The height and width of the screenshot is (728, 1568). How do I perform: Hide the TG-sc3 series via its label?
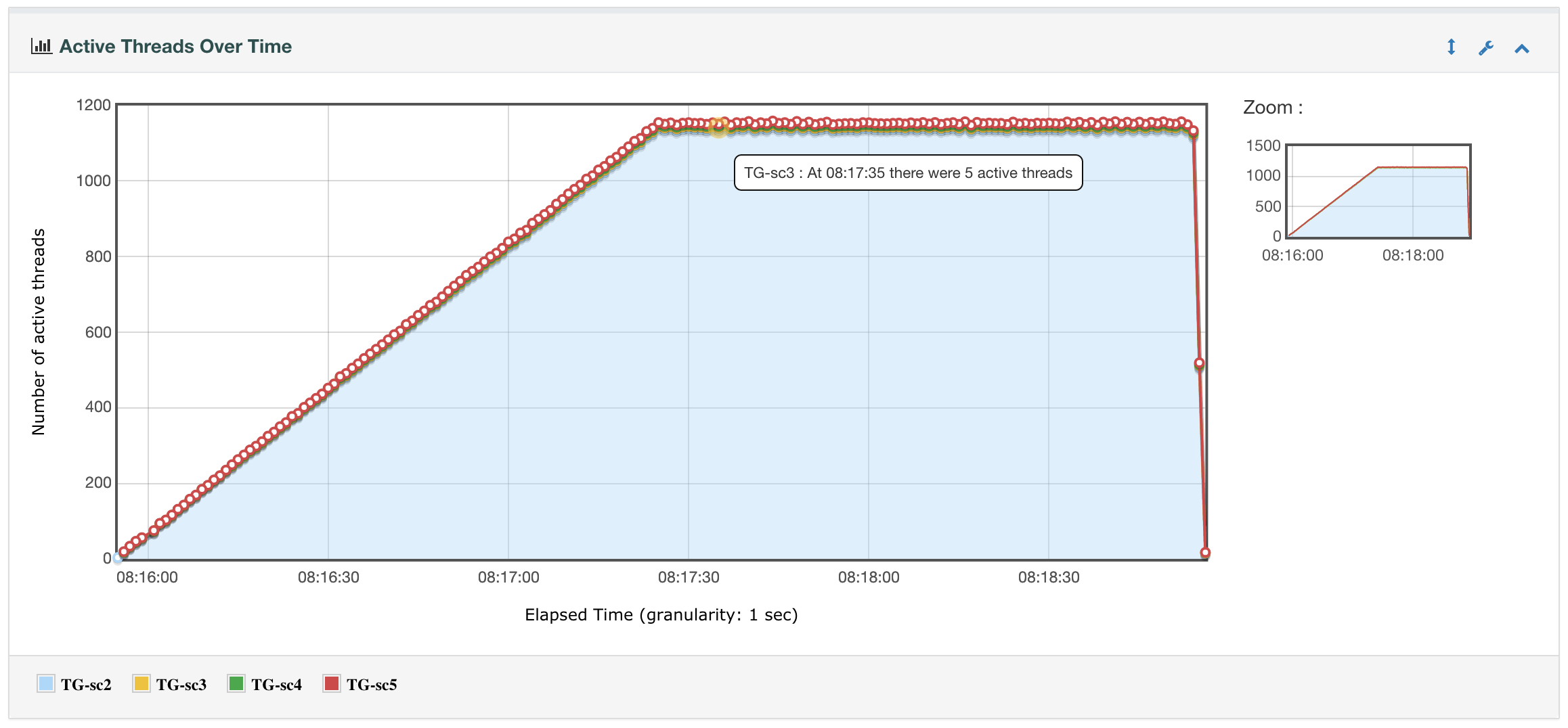[181, 685]
